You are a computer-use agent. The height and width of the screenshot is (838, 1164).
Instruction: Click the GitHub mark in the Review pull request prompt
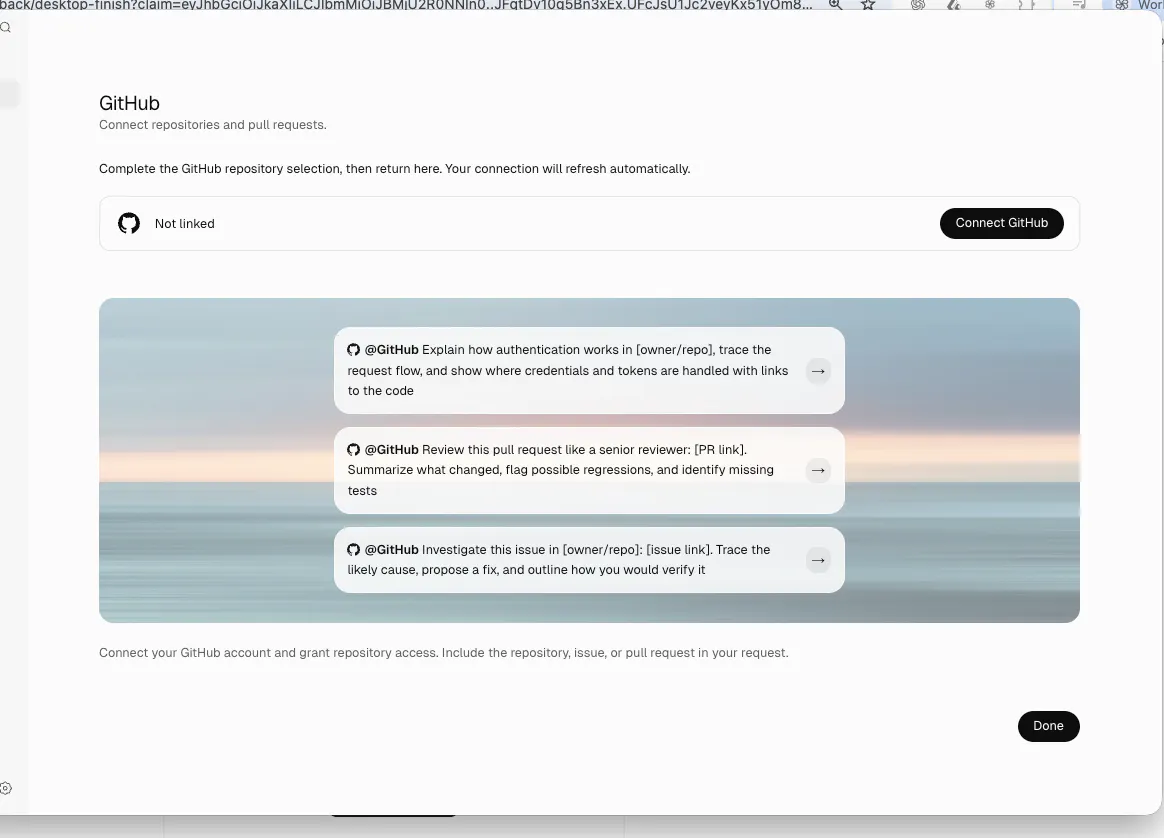(353, 450)
